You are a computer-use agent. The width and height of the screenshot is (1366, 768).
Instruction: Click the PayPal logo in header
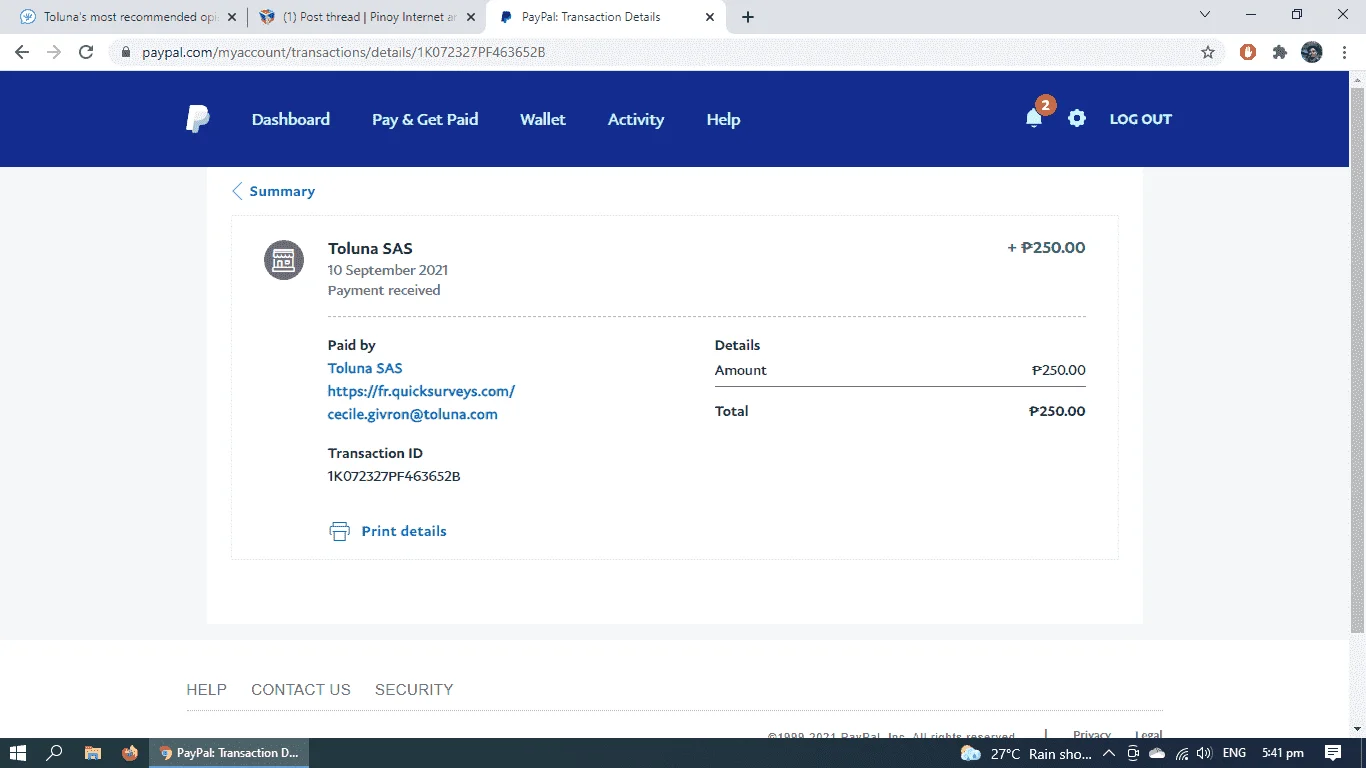point(198,119)
